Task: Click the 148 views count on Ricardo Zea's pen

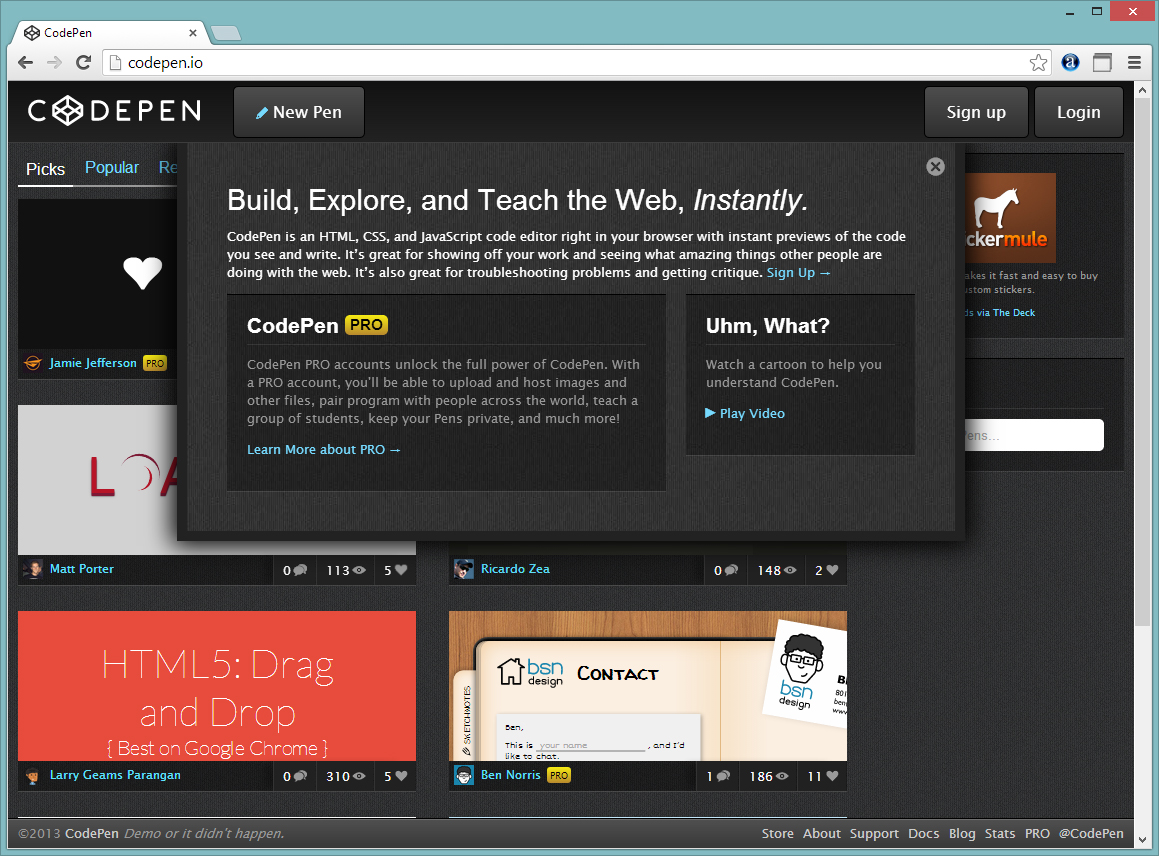Action: tap(777, 570)
